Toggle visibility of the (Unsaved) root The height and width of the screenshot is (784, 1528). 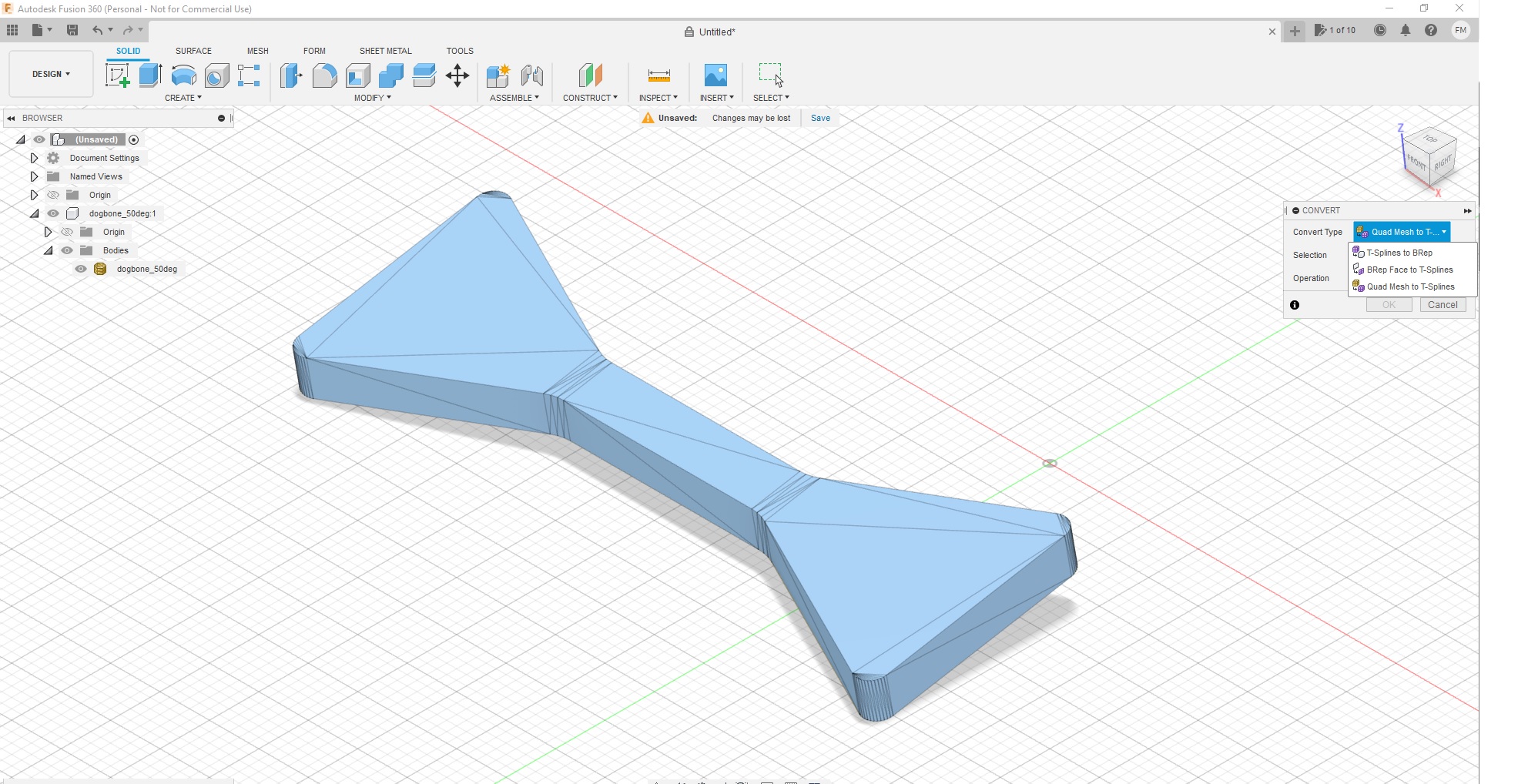pos(39,139)
